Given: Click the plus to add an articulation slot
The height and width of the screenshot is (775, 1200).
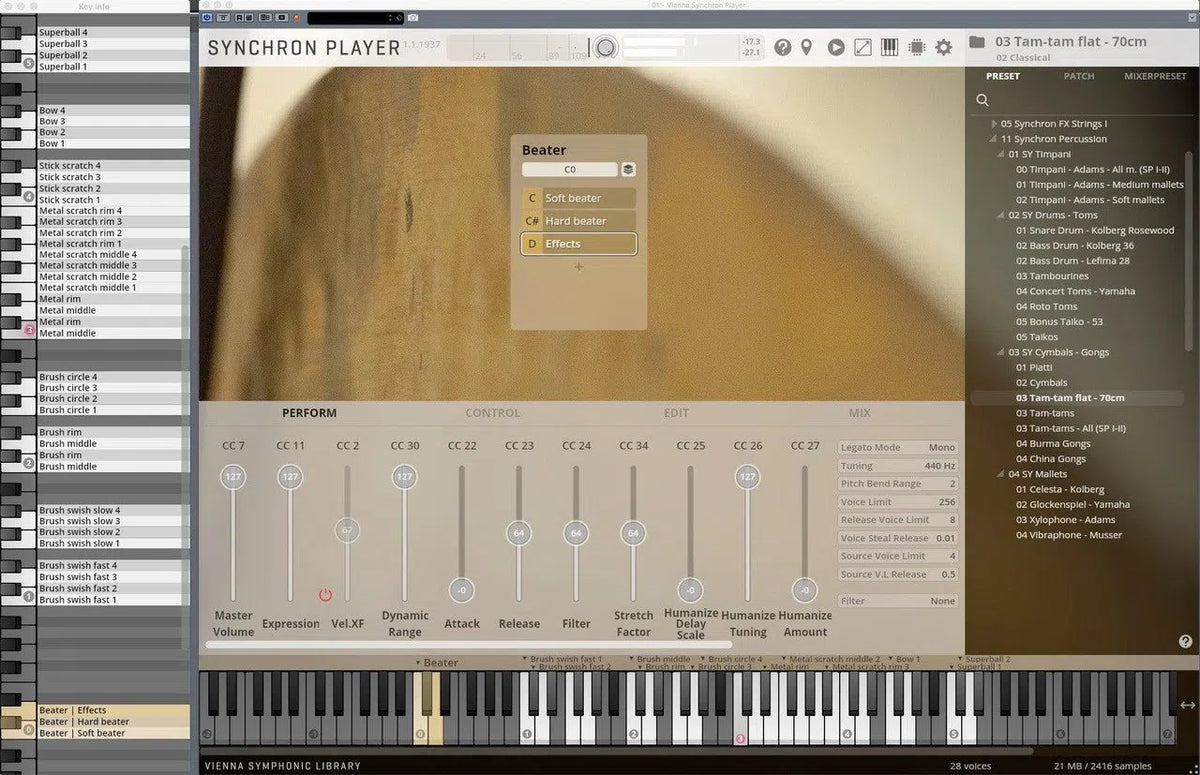Looking at the screenshot, I should pos(578,265).
